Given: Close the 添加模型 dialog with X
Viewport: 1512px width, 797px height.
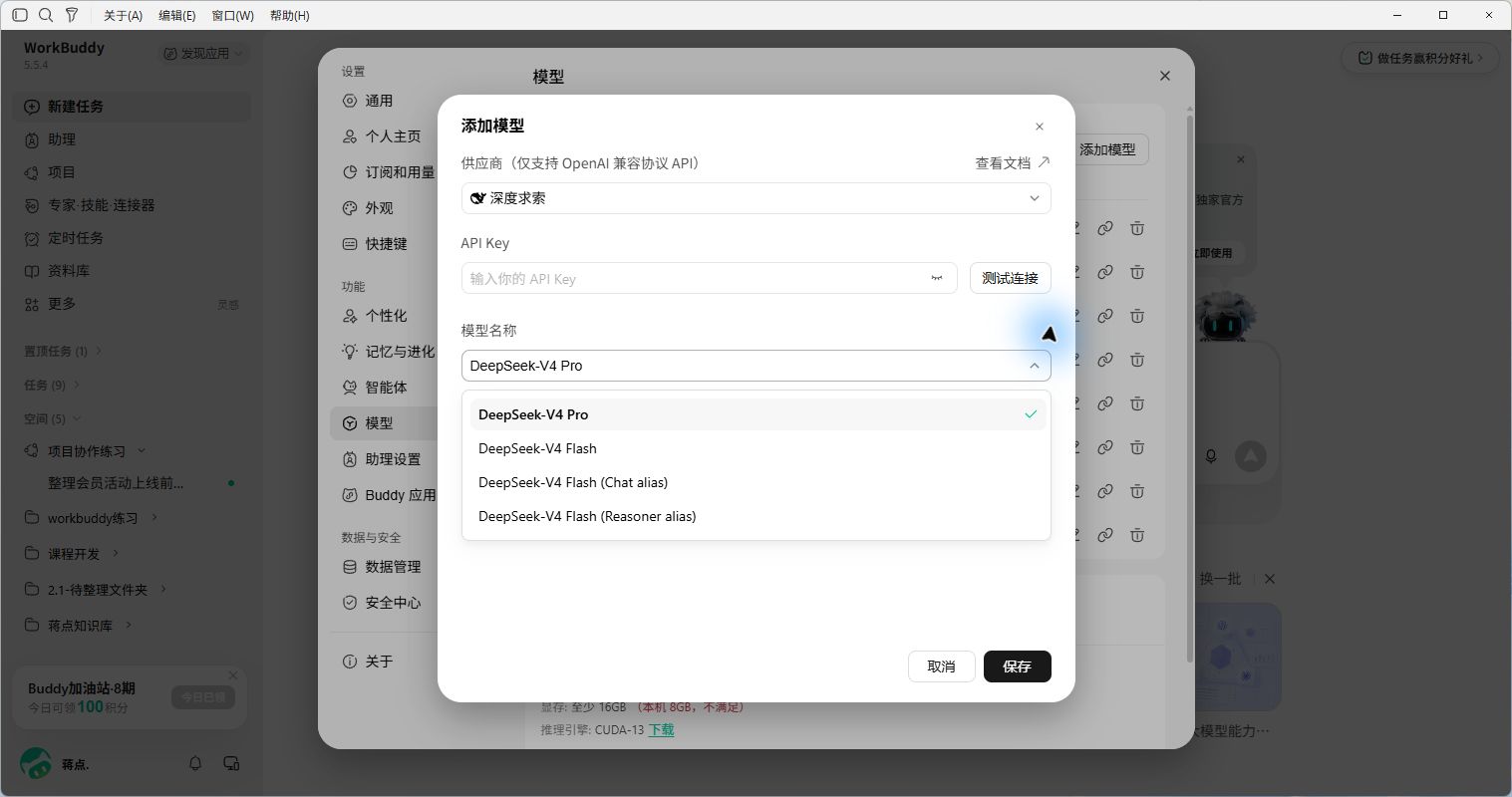Looking at the screenshot, I should pos(1040,127).
